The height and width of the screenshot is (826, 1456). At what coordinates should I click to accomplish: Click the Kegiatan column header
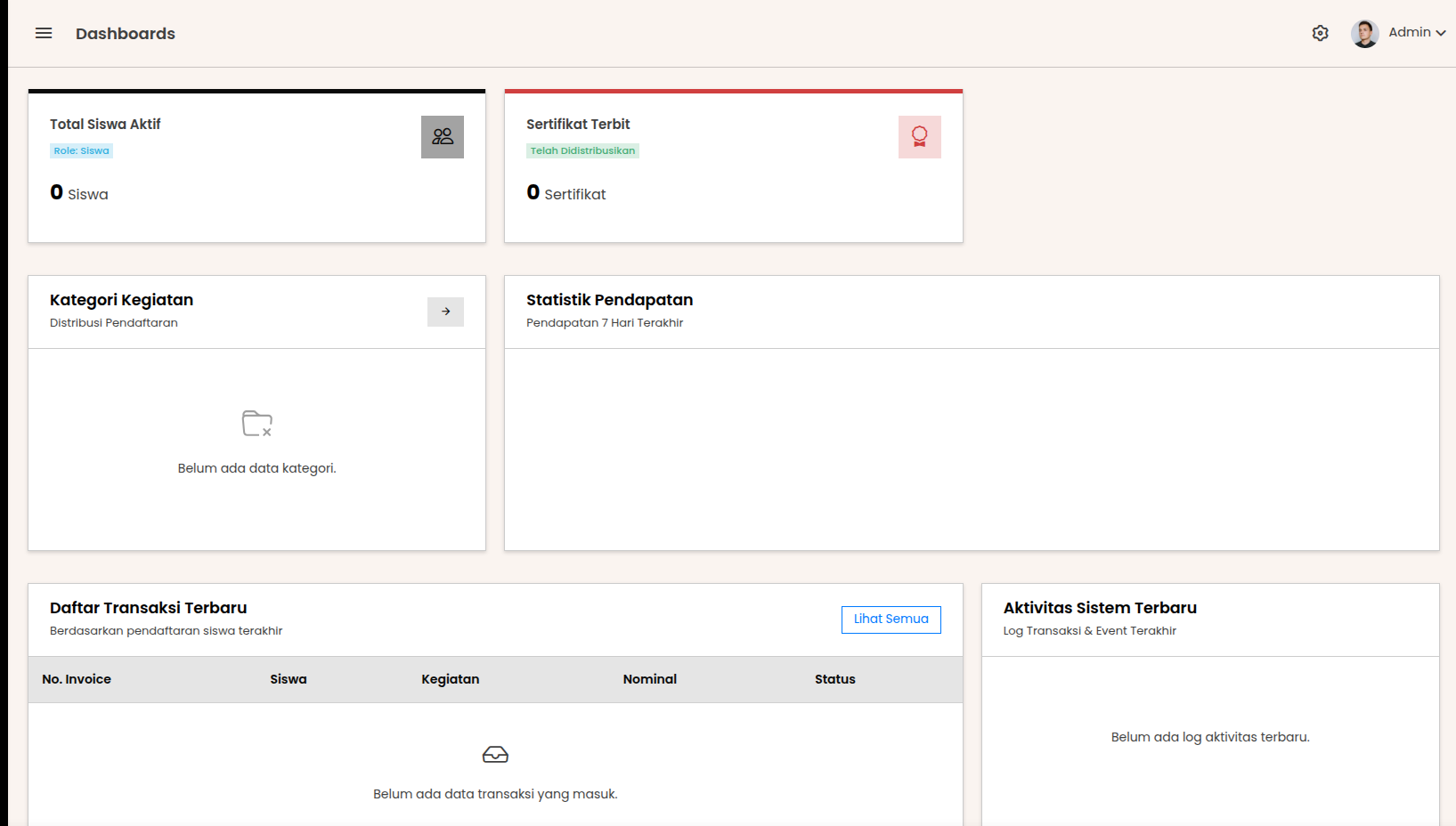click(x=451, y=679)
